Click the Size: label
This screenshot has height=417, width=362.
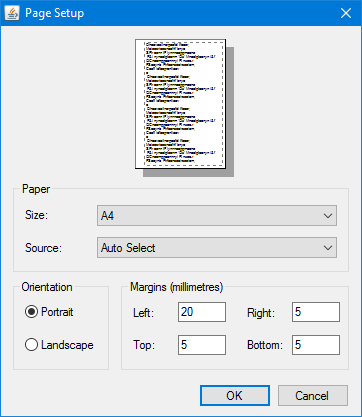point(36,215)
